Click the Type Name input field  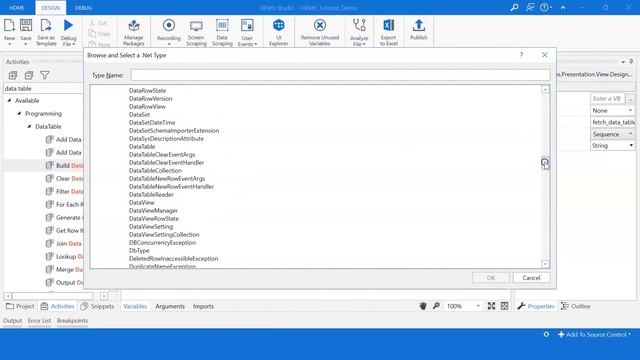pos(340,75)
